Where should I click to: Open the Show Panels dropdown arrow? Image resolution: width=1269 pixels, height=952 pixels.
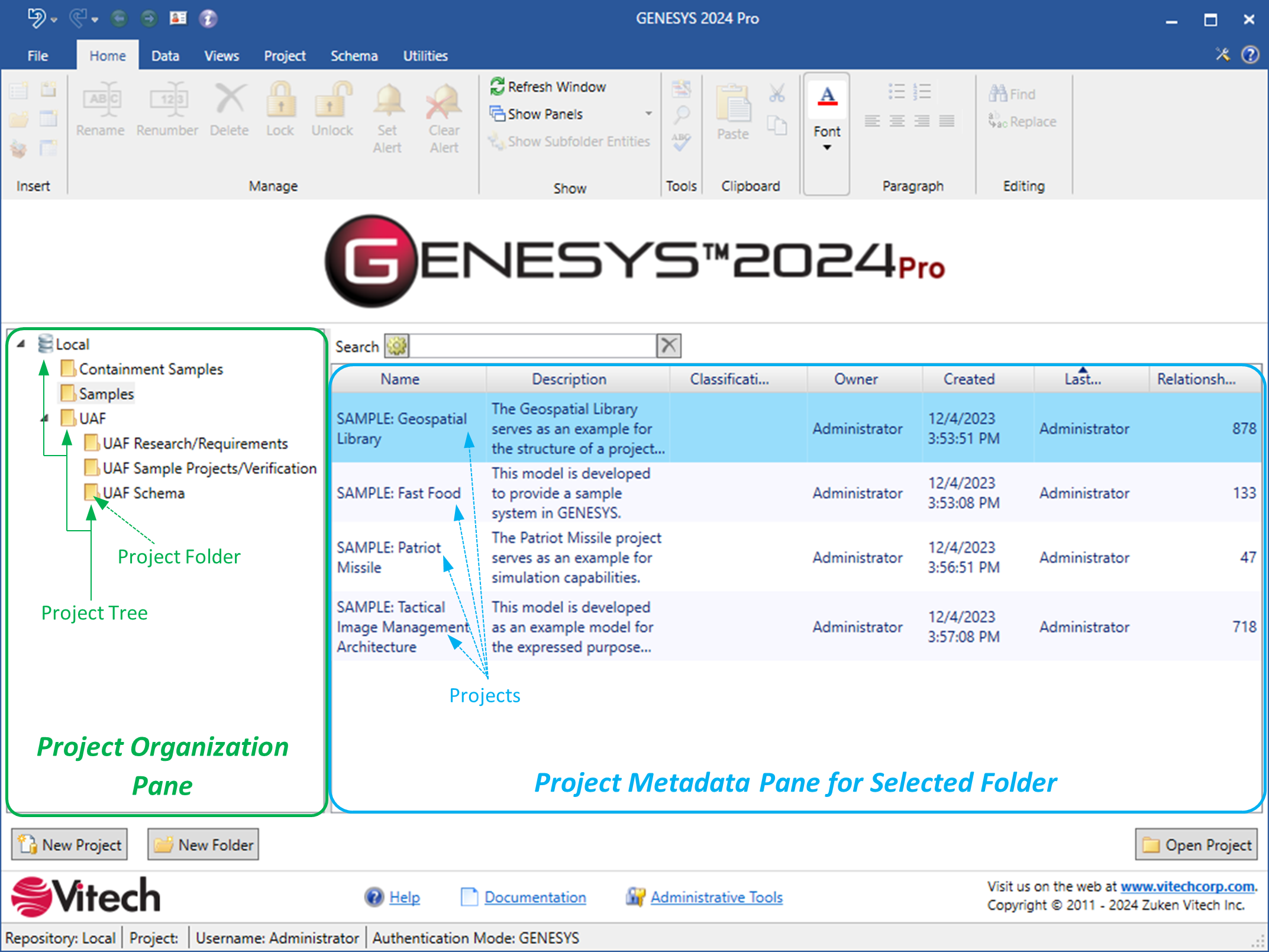[x=648, y=114]
